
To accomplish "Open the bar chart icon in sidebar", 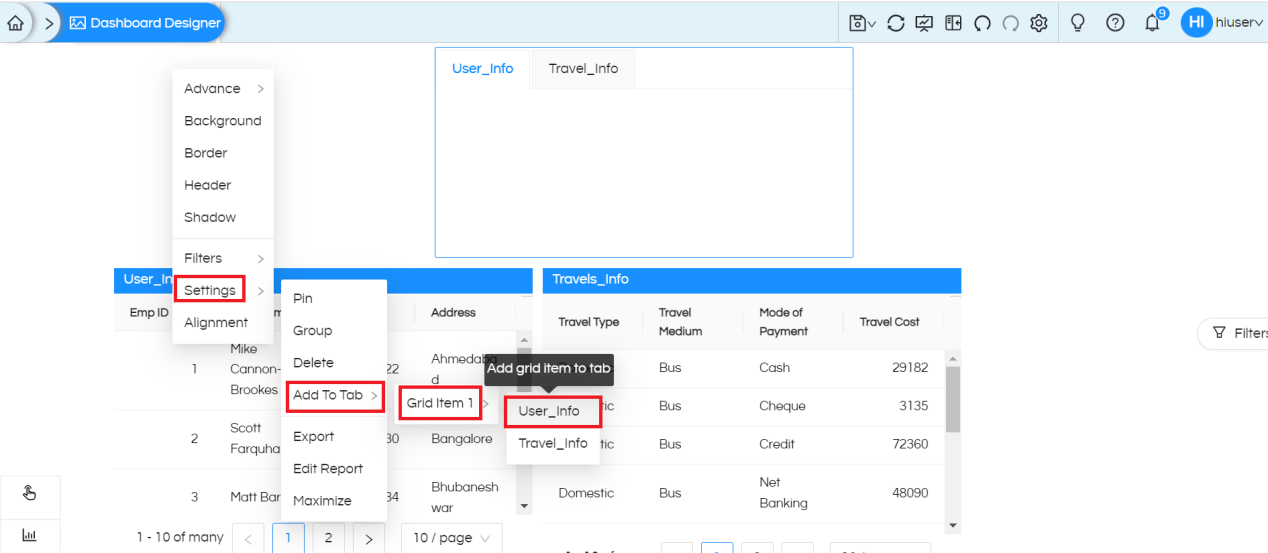I will click(x=29, y=536).
